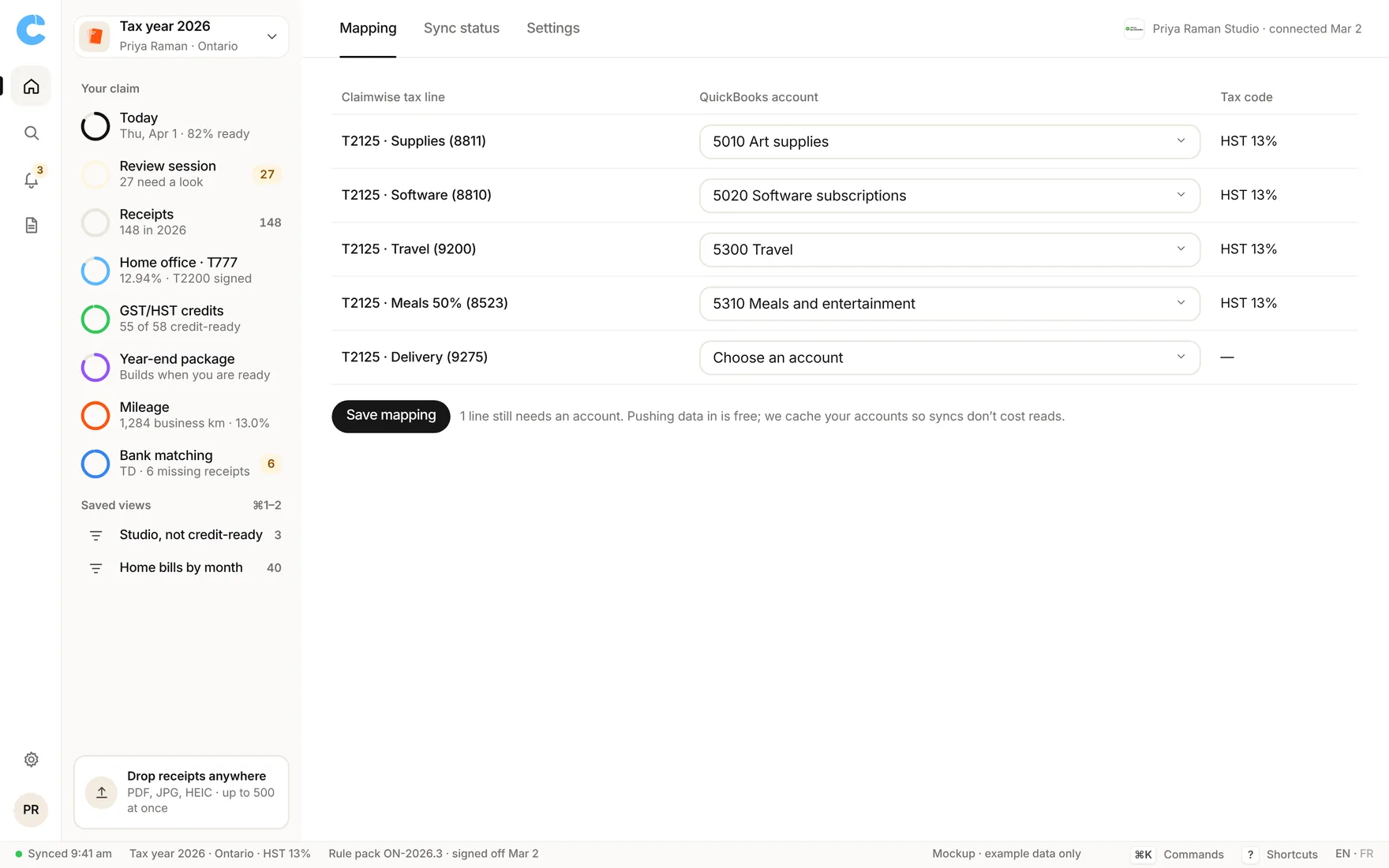
Task: Click the T2125 · Delivery (9275) row label
Action: (414, 357)
